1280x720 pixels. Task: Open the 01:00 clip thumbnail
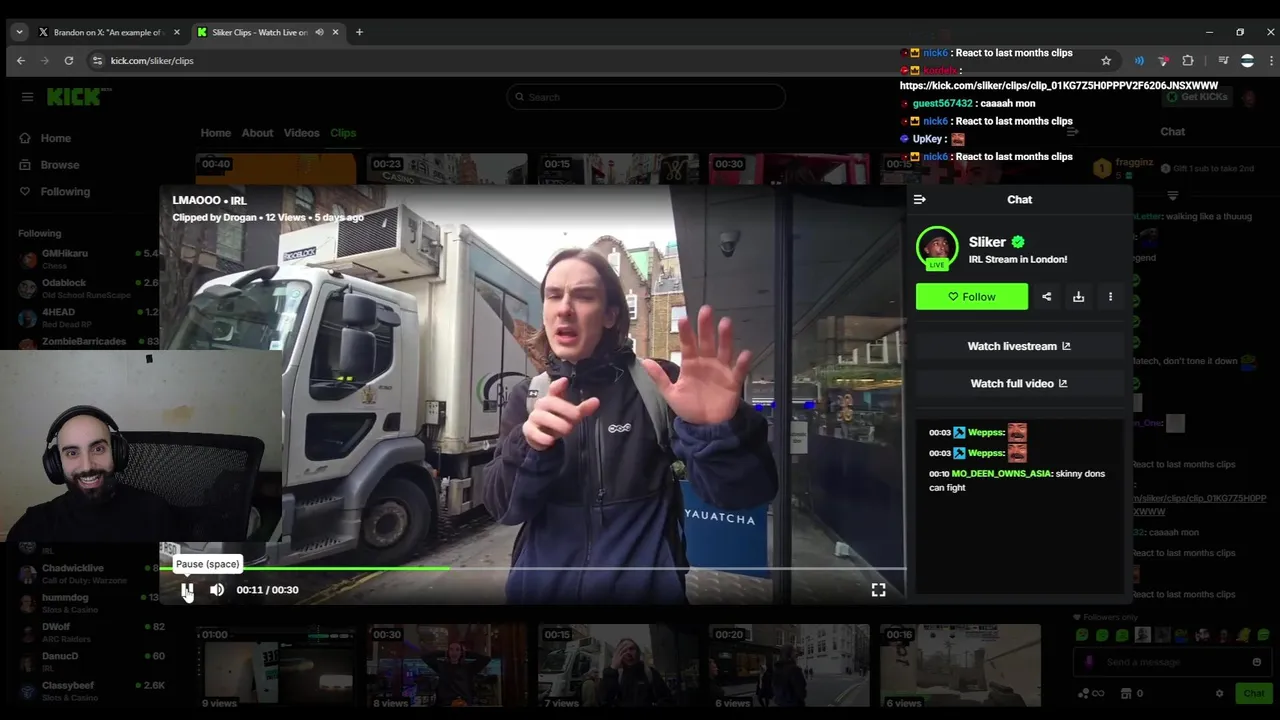pos(277,665)
